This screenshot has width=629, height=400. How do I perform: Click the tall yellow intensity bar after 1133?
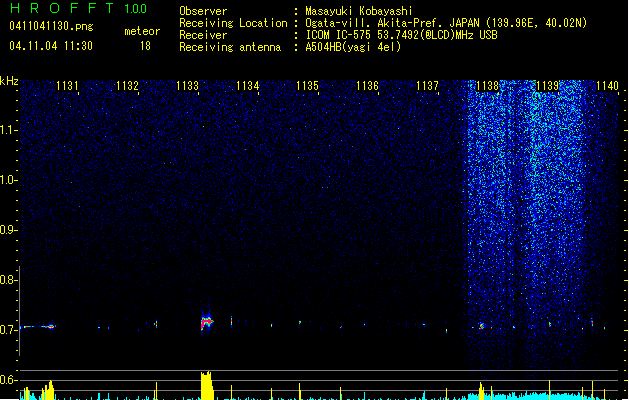pos(206,385)
